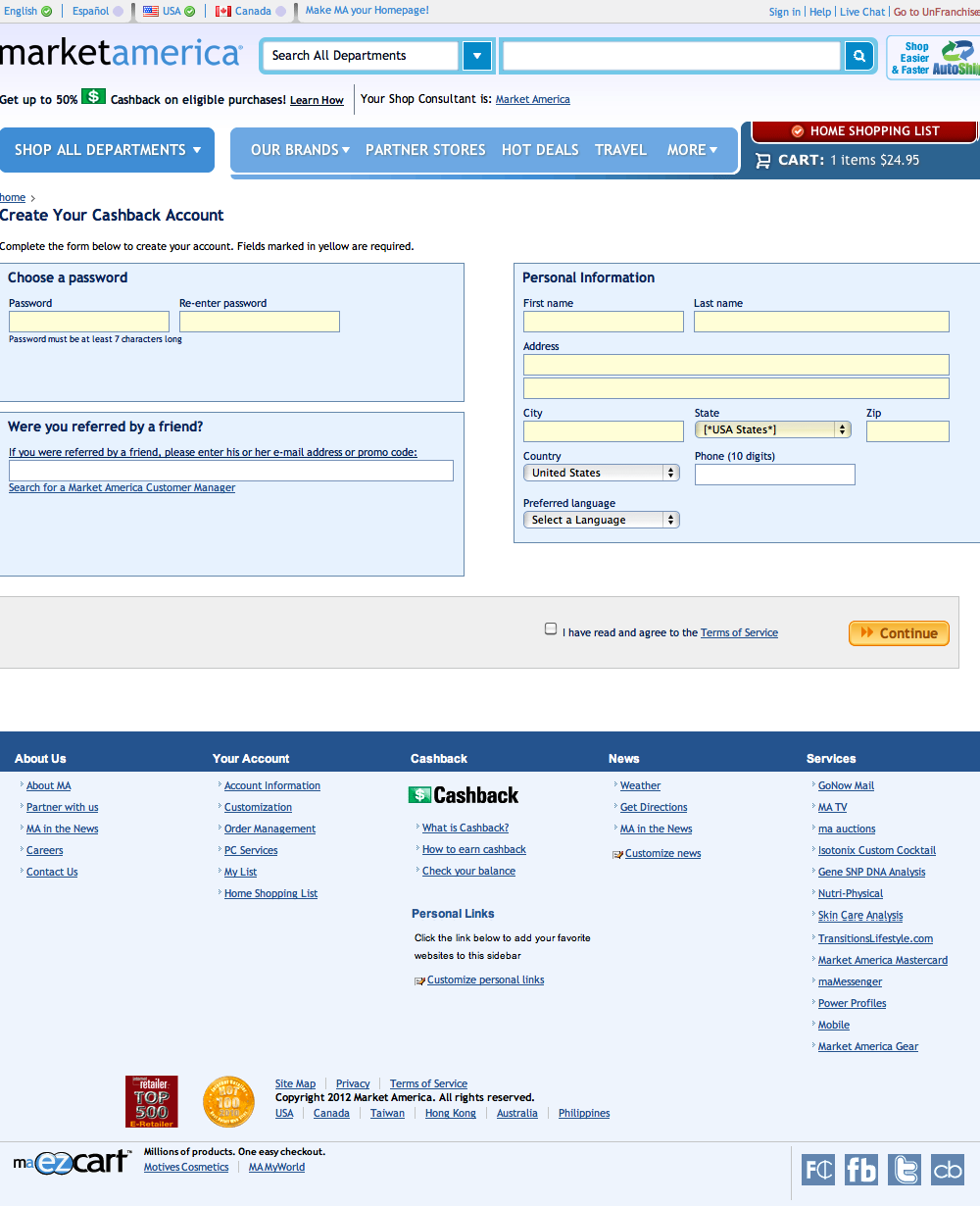Open the Terms of Service link

point(738,632)
